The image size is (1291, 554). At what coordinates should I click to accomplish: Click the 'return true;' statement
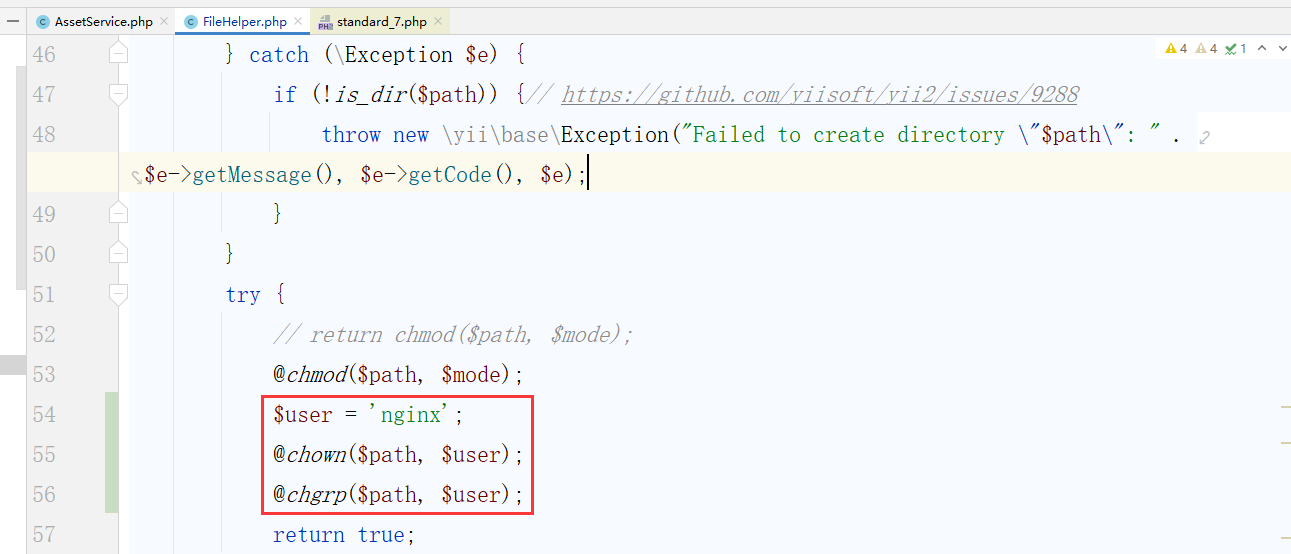344,534
